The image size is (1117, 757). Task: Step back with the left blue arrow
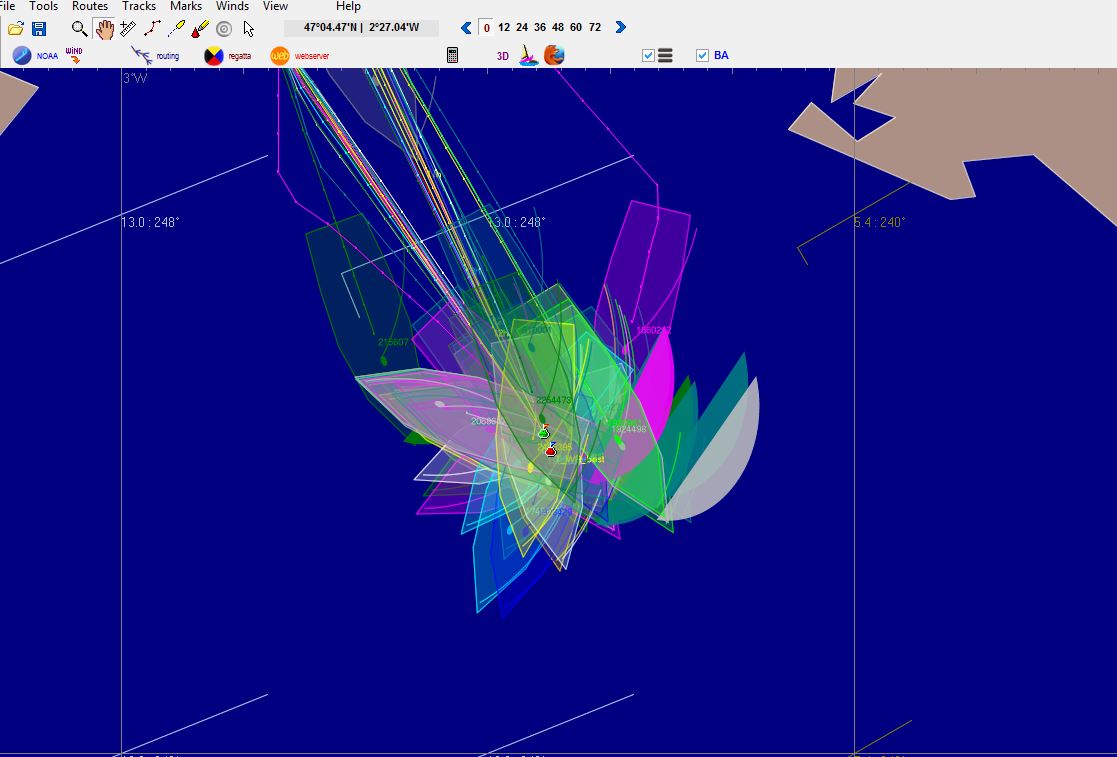(466, 28)
